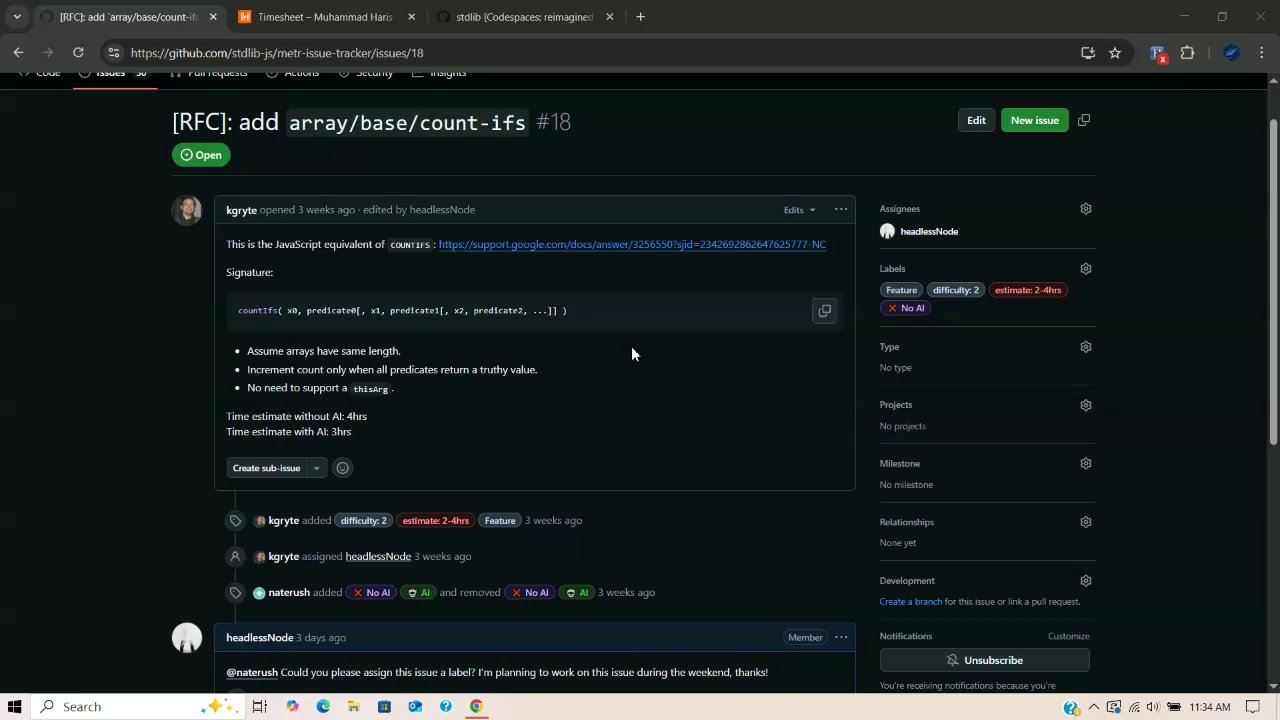Open the ellipsis menu on headlessNode's comment

click(x=841, y=637)
